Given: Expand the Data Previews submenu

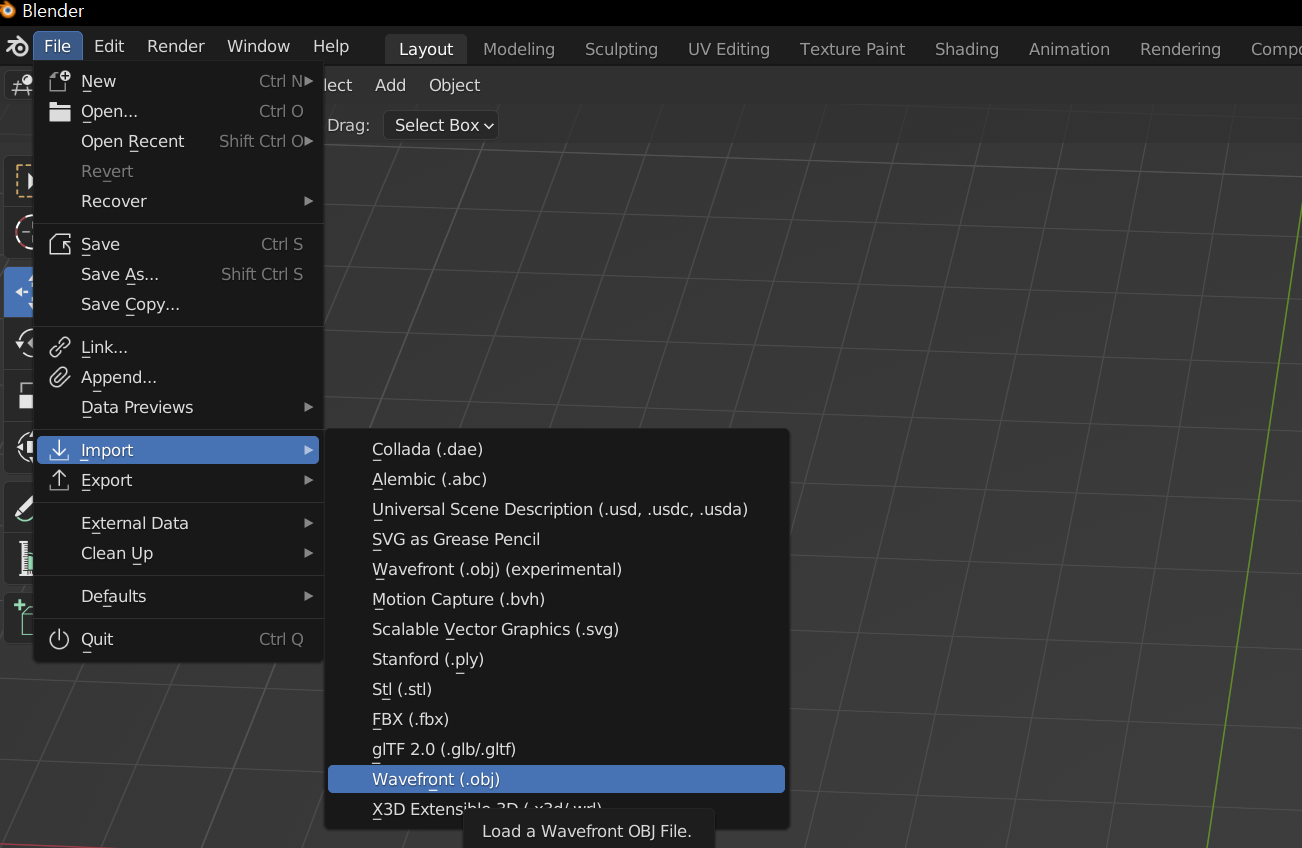Looking at the screenshot, I should pos(178,407).
